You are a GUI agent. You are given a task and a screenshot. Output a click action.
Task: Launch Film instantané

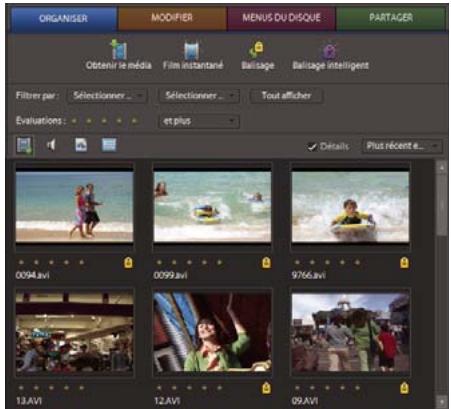(x=192, y=51)
